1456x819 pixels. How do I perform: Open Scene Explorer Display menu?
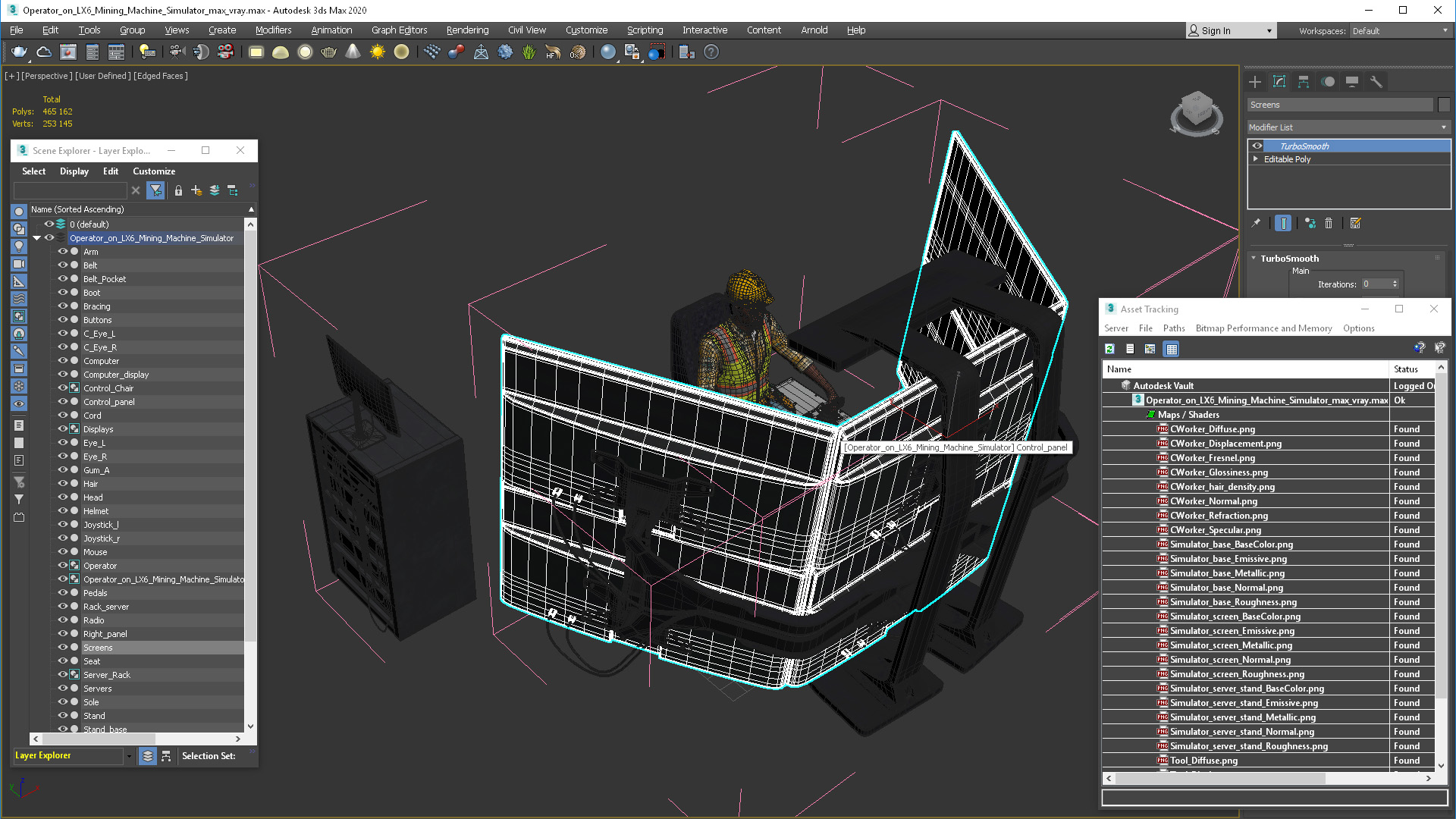click(74, 171)
